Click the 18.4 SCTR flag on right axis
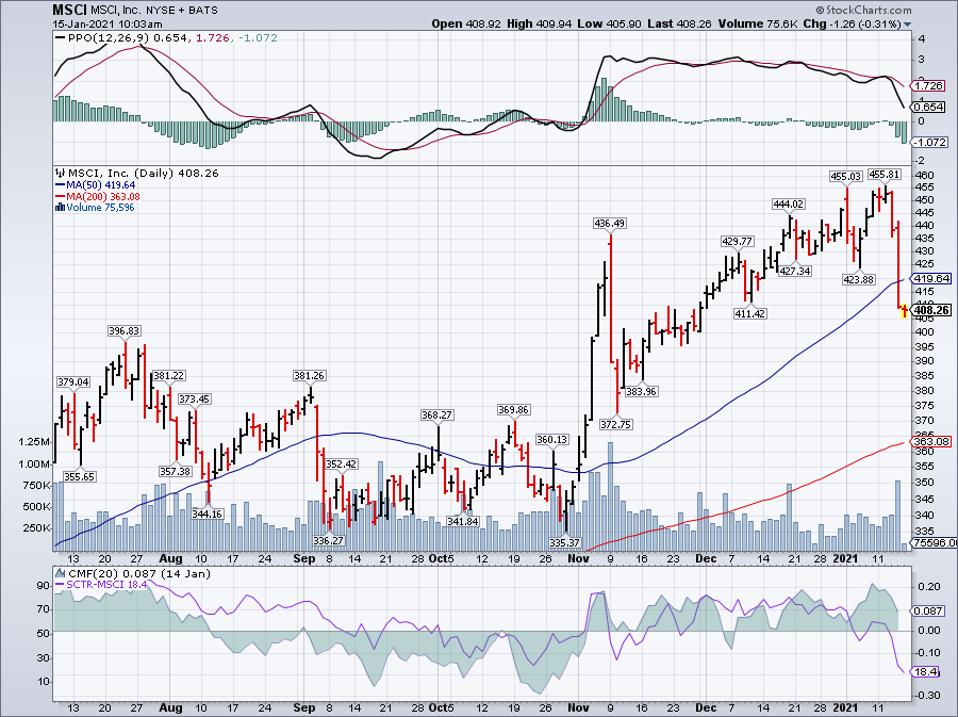This screenshot has width=958, height=717. [925, 672]
